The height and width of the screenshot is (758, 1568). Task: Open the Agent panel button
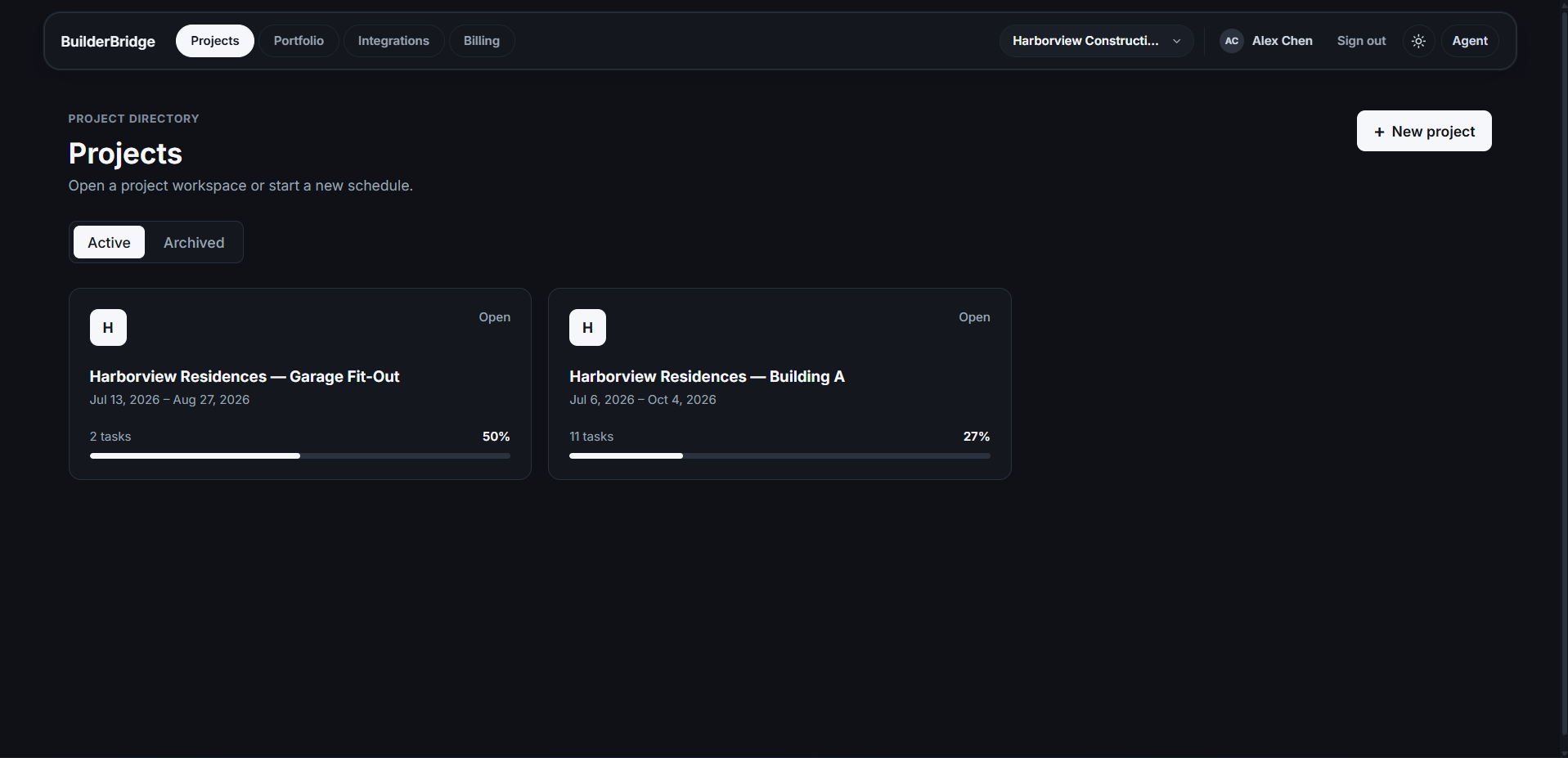(1470, 41)
